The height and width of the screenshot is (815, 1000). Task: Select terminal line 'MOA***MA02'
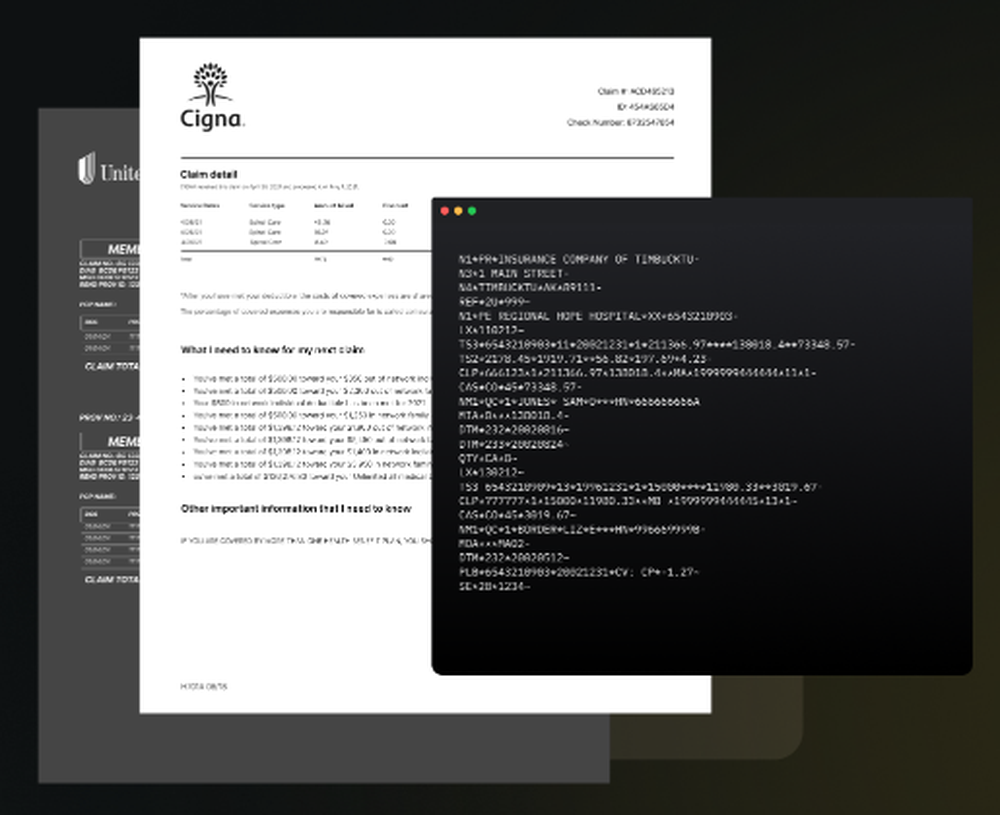[x=494, y=544]
